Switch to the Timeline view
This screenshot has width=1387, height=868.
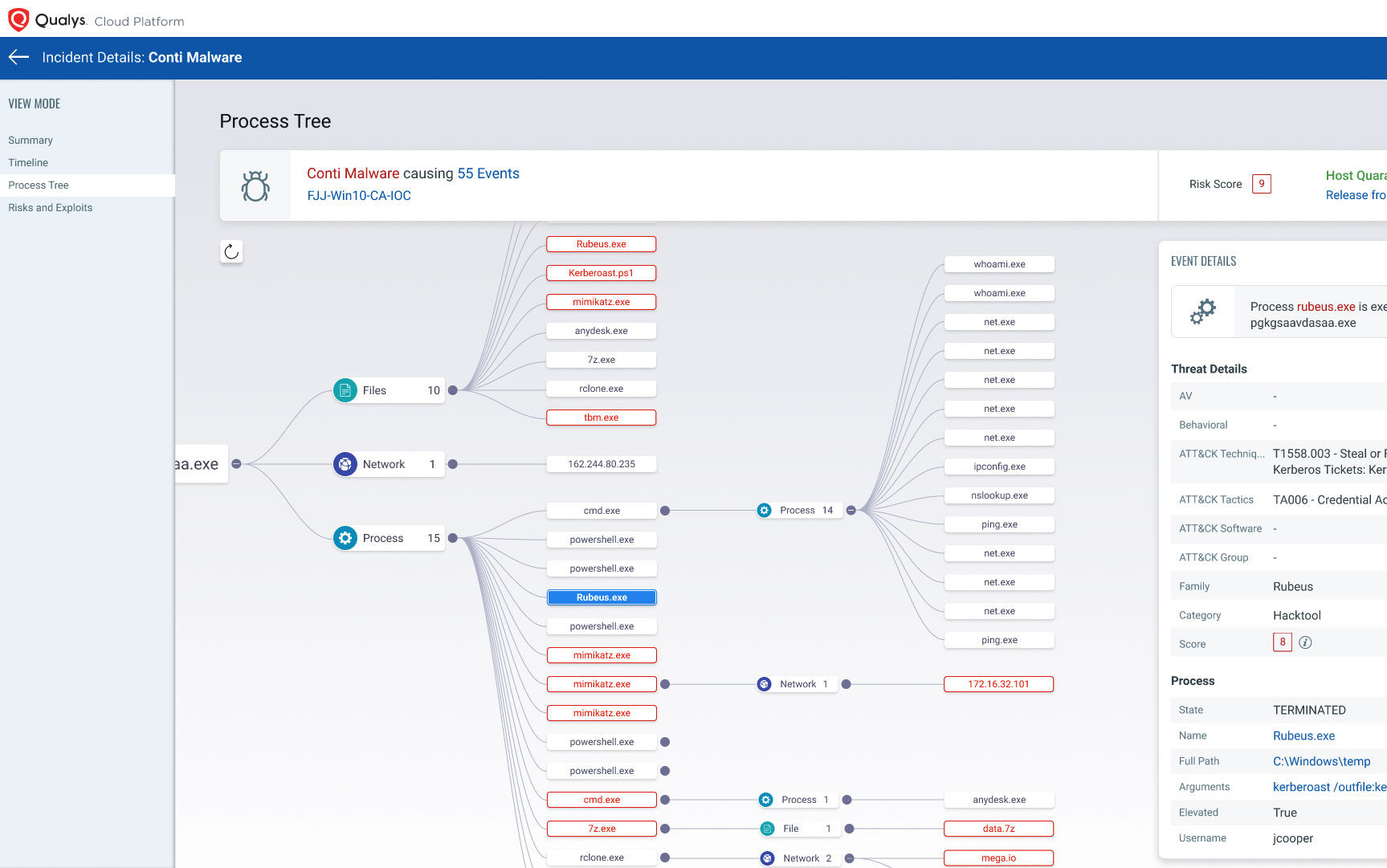[x=28, y=162]
